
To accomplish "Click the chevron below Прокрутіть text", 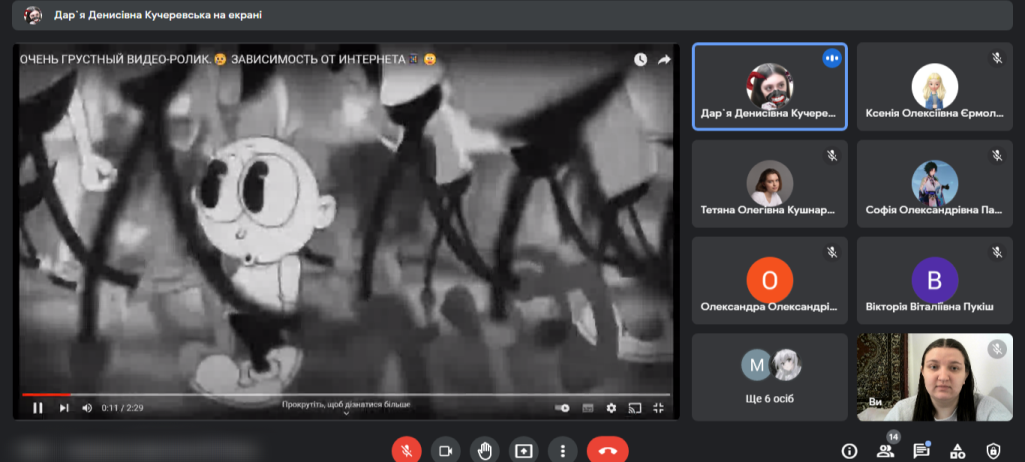I will [x=346, y=414].
